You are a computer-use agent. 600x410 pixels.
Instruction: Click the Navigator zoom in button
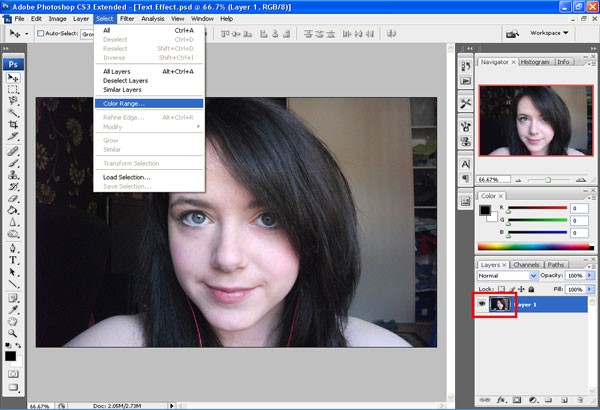[x=581, y=180]
